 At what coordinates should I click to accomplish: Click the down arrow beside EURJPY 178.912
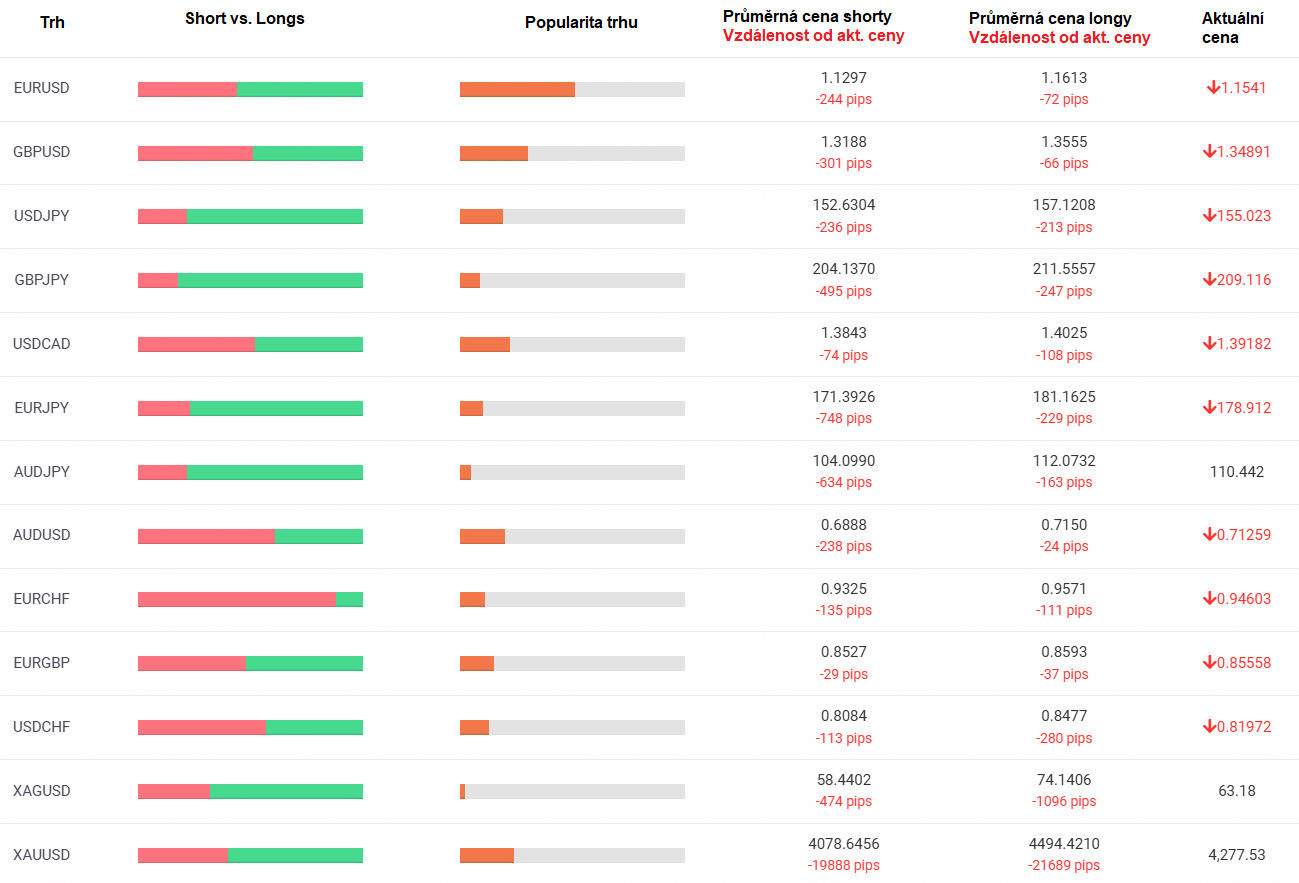(1209, 408)
